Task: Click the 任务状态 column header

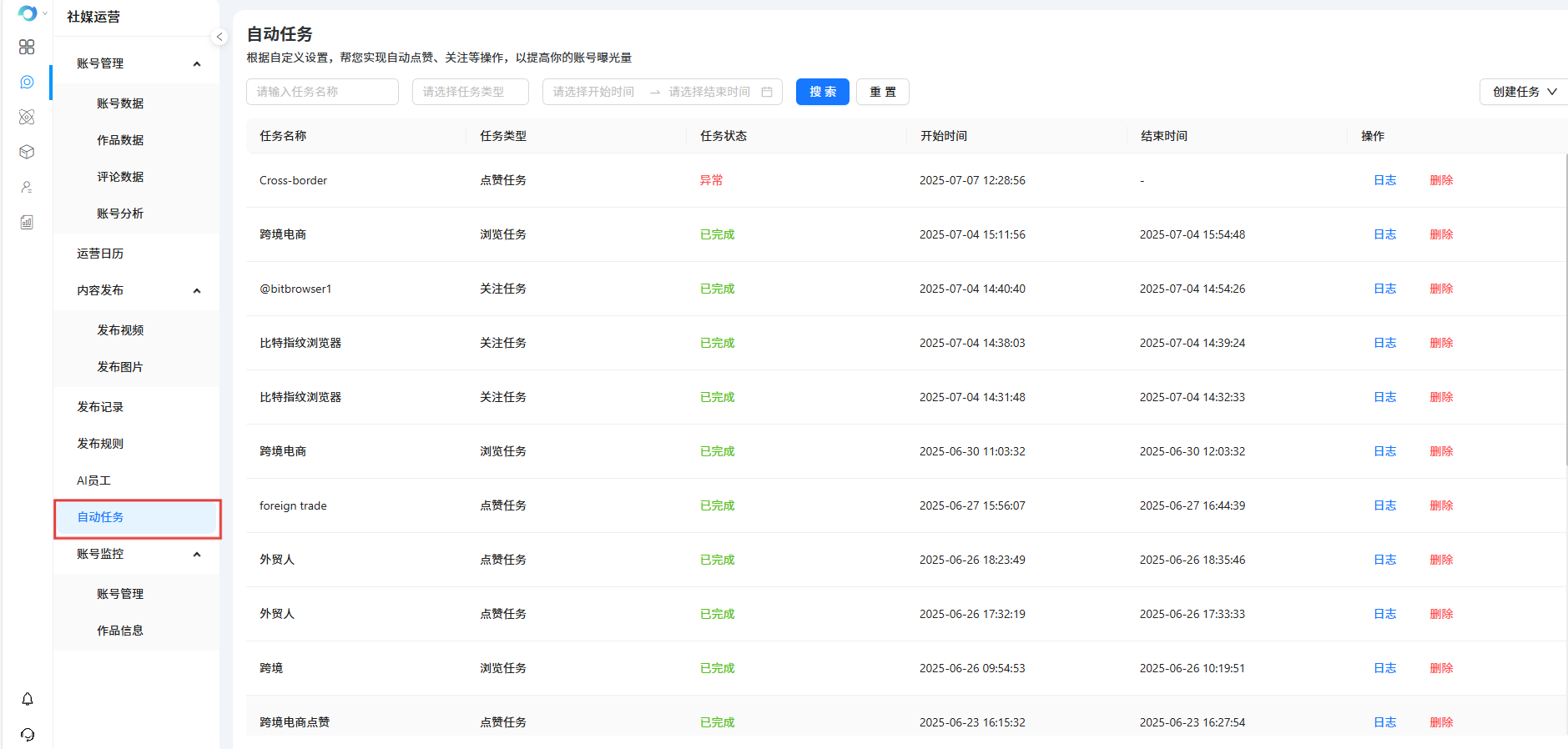Action: tap(723, 136)
